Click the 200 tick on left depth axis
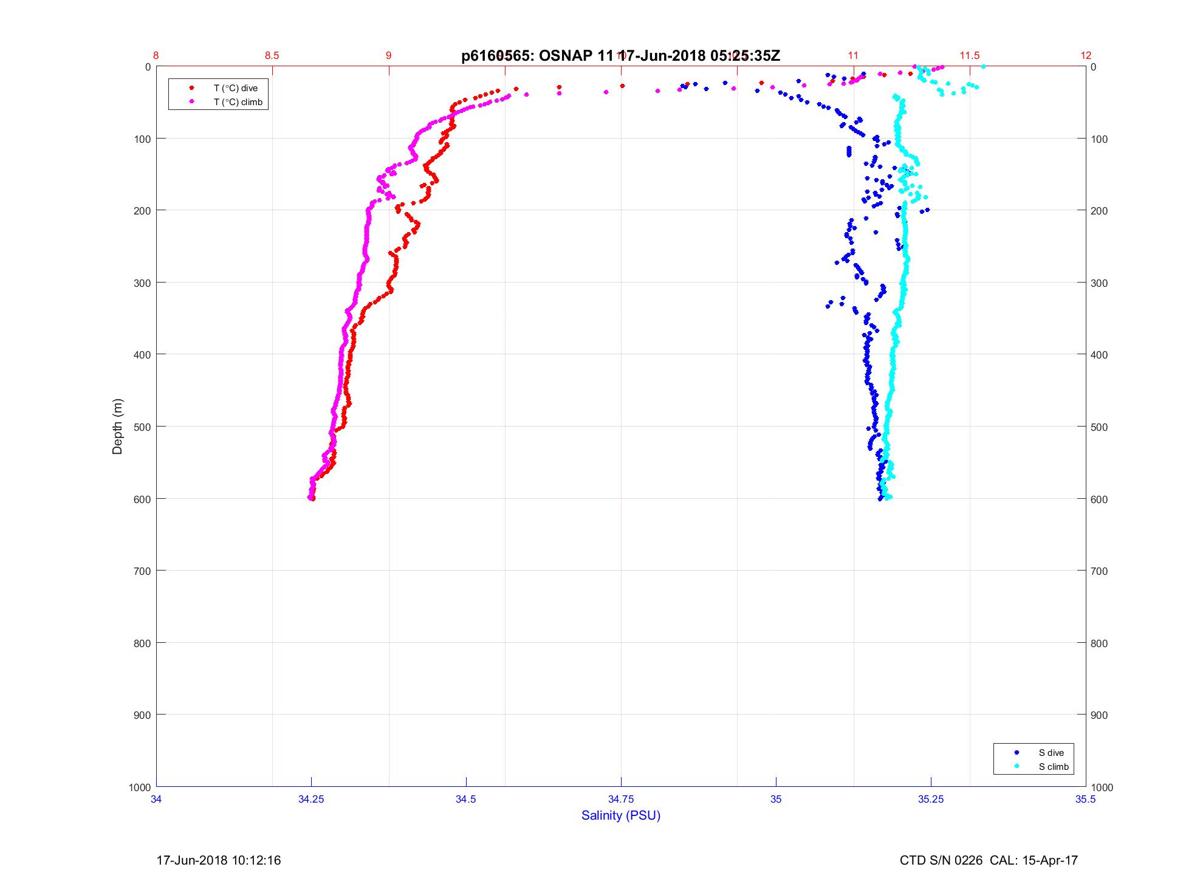The image size is (1200, 885). pyautogui.click(x=142, y=211)
